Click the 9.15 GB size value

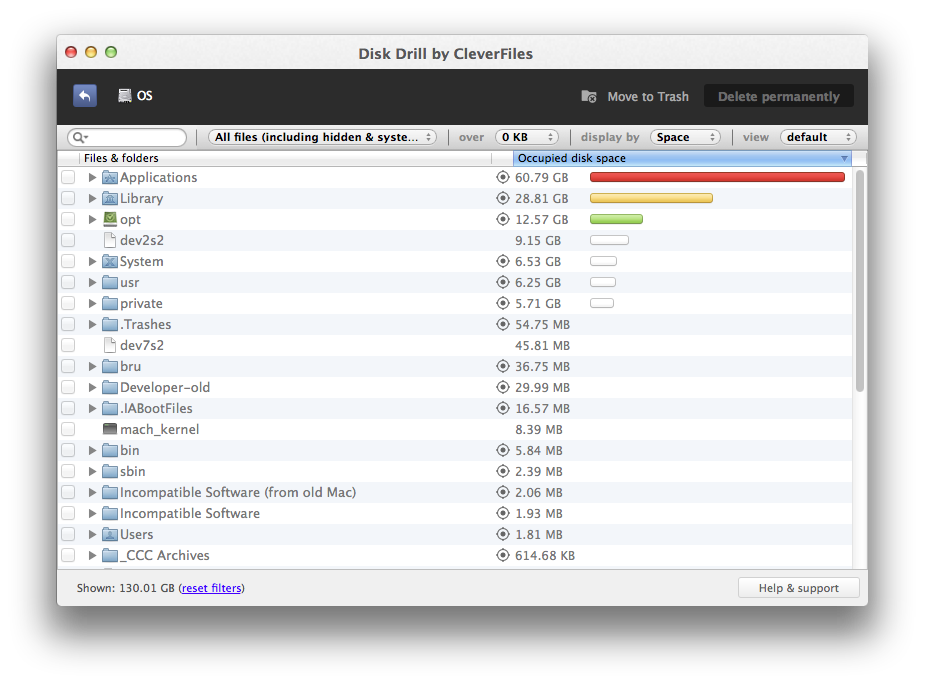click(537, 240)
